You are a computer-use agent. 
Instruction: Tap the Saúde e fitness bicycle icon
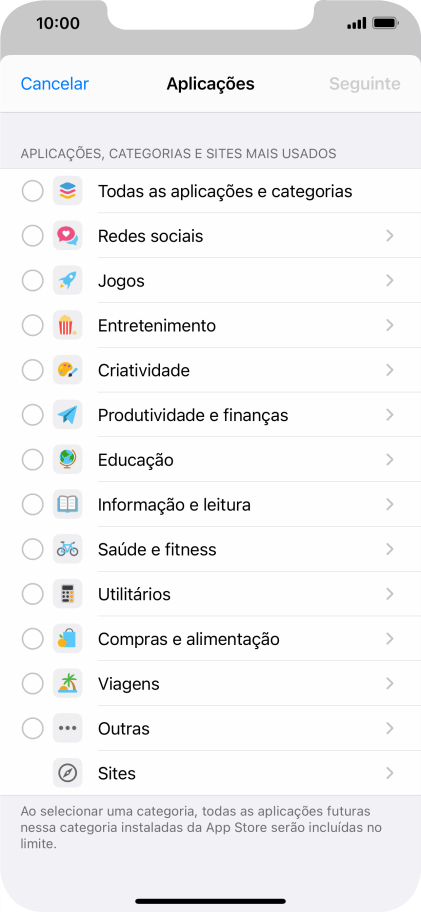click(x=67, y=549)
